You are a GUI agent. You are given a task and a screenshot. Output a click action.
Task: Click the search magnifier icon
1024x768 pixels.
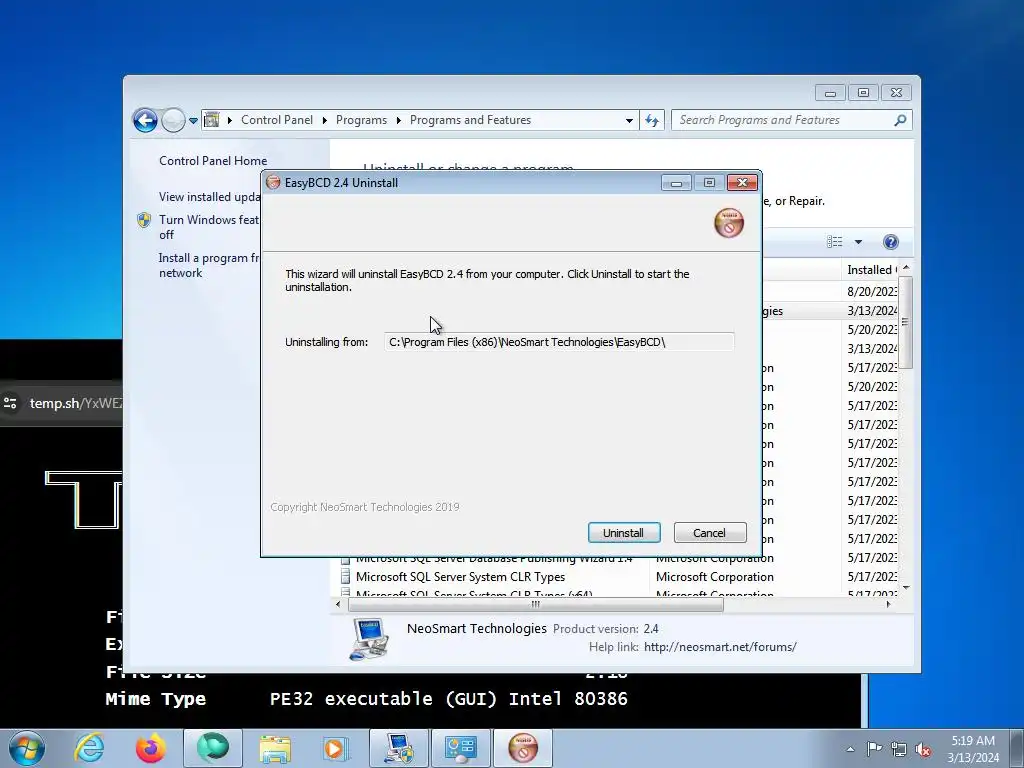click(x=900, y=120)
